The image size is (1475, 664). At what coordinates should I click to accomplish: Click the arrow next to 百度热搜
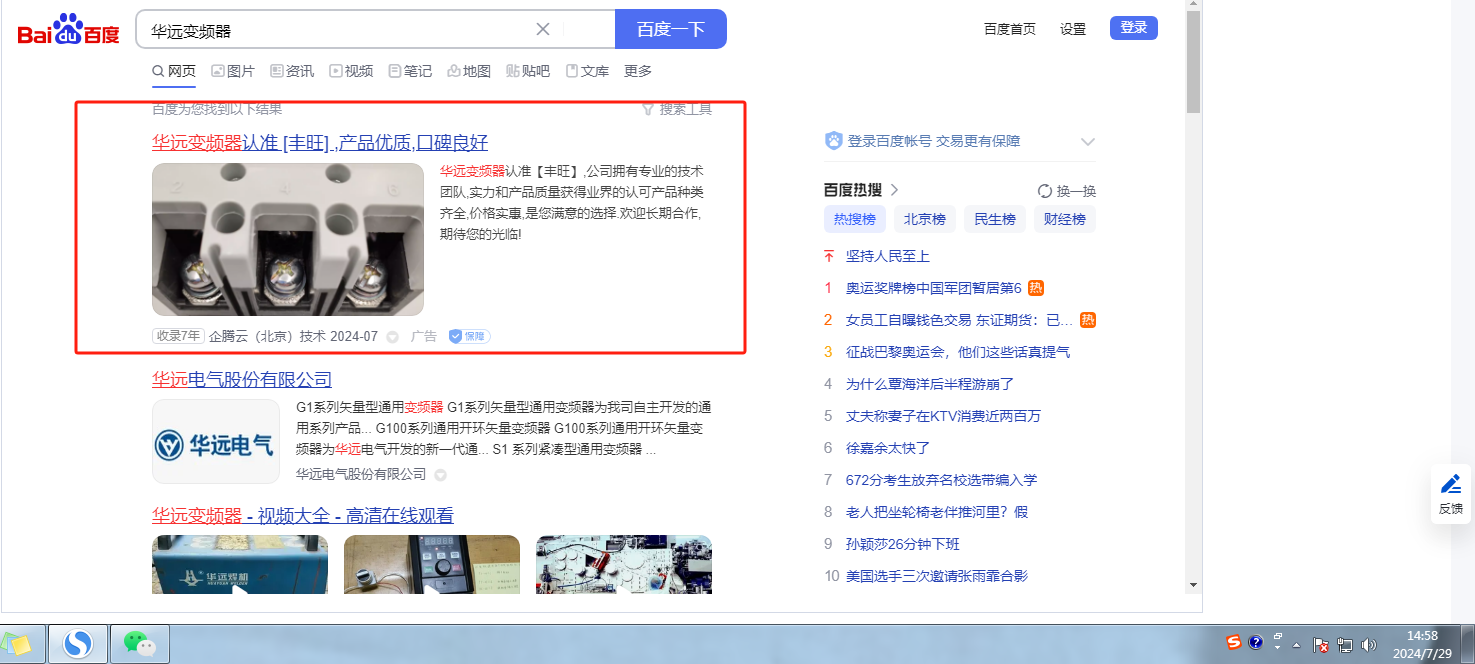tap(894, 190)
